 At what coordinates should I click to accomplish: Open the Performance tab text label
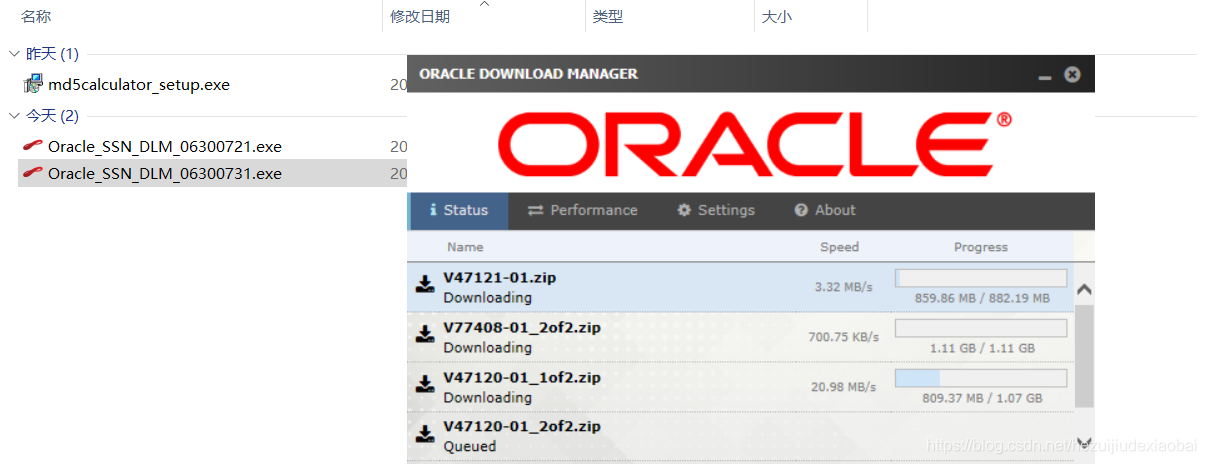(x=594, y=210)
